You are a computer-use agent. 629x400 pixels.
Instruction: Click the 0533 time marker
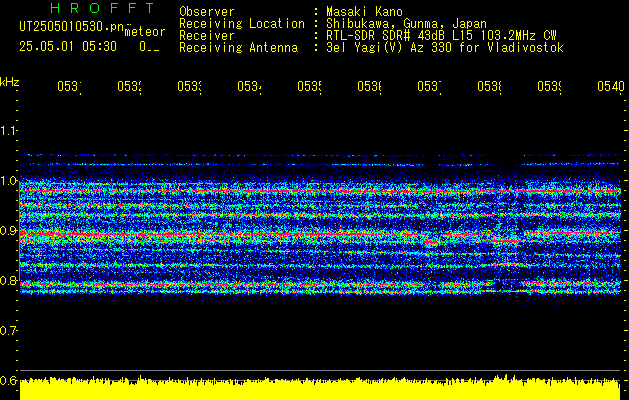pyautogui.click(x=189, y=86)
